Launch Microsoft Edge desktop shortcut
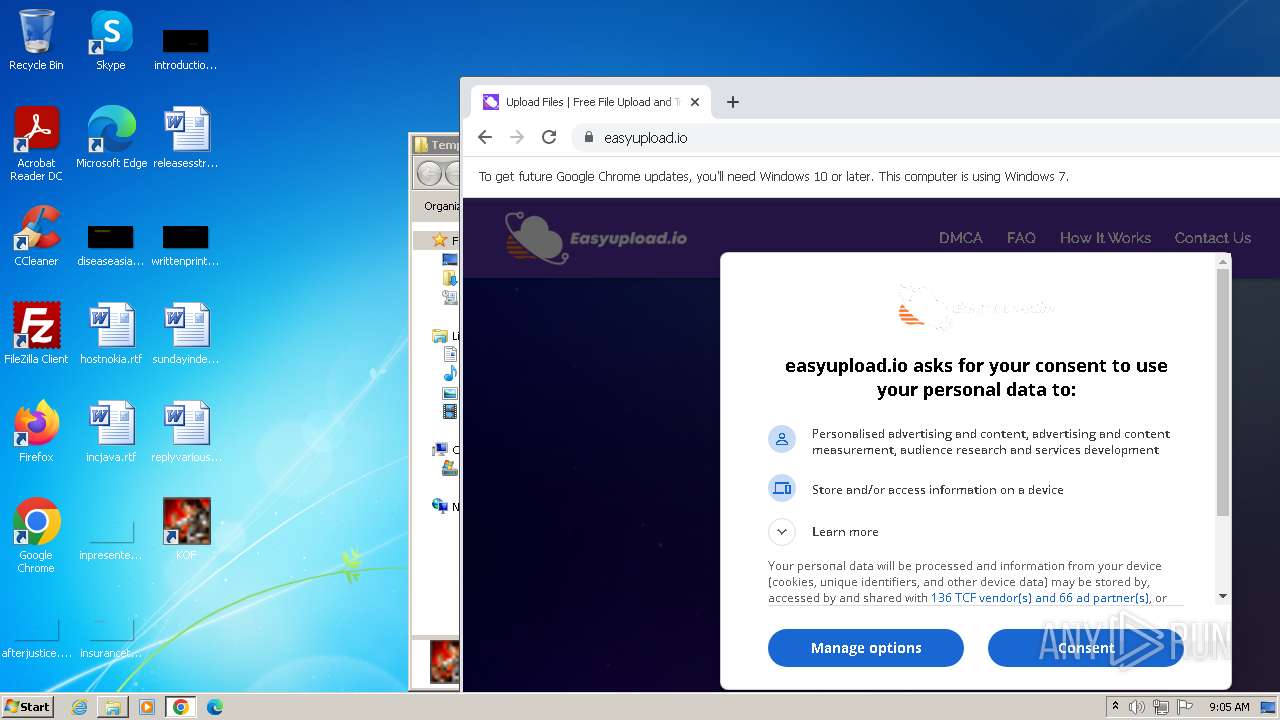Image resolution: width=1280 pixels, height=720 pixels. [x=111, y=137]
